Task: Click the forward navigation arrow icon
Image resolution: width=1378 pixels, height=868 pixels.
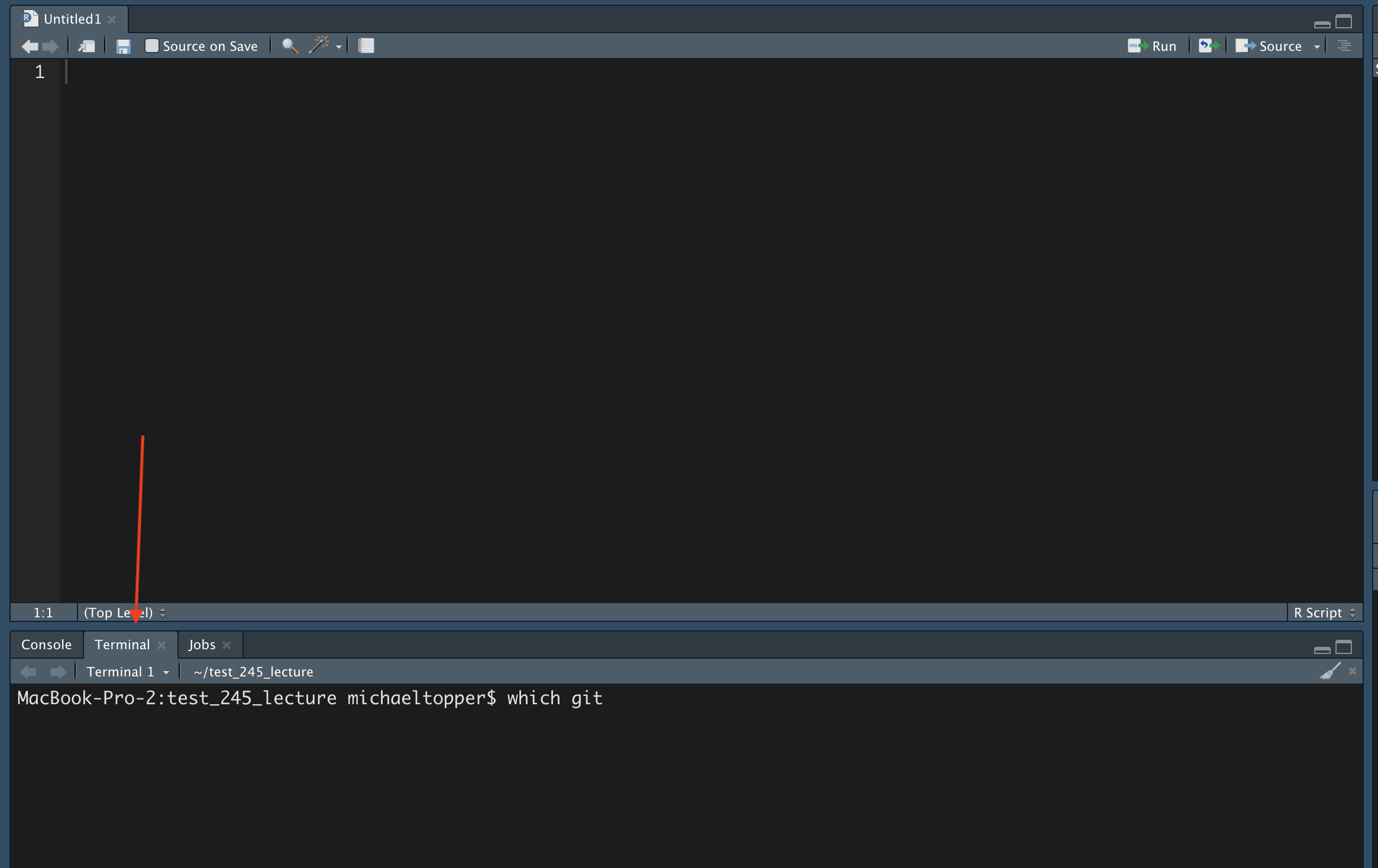Action: click(51, 45)
